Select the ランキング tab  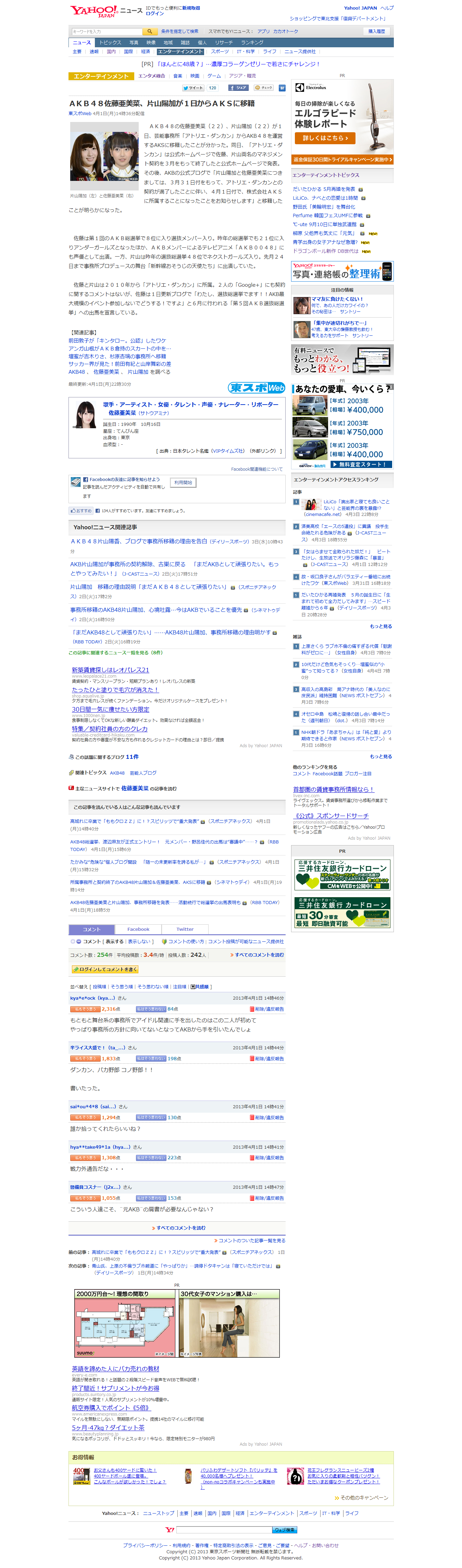252,42
